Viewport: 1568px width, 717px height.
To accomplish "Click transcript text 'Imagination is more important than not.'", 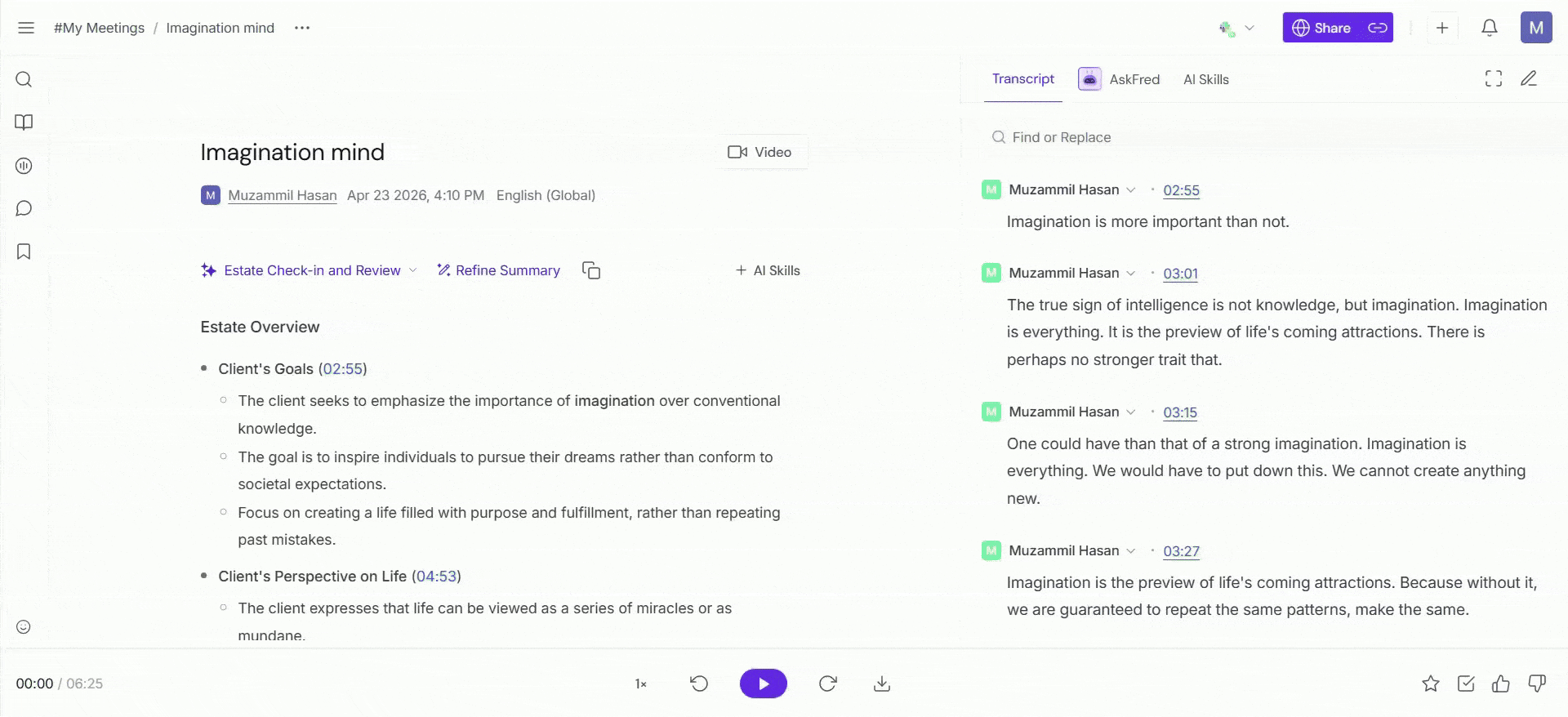I will (1147, 221).
